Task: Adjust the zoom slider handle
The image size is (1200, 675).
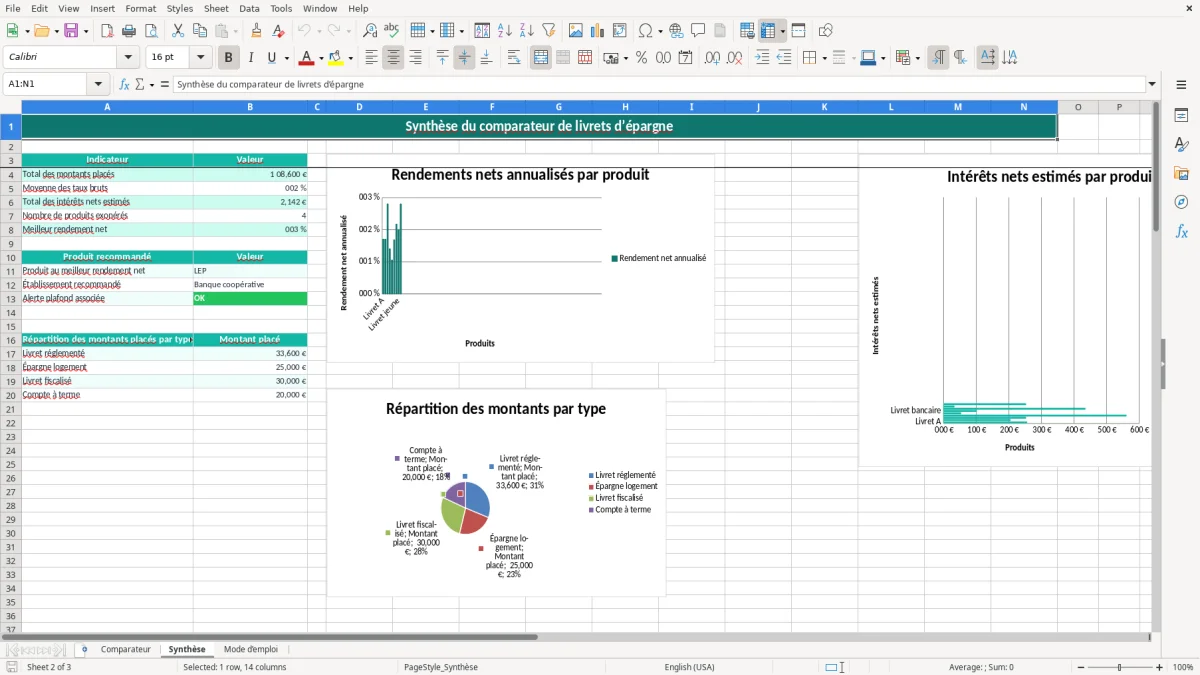Action: point(1120,667)
